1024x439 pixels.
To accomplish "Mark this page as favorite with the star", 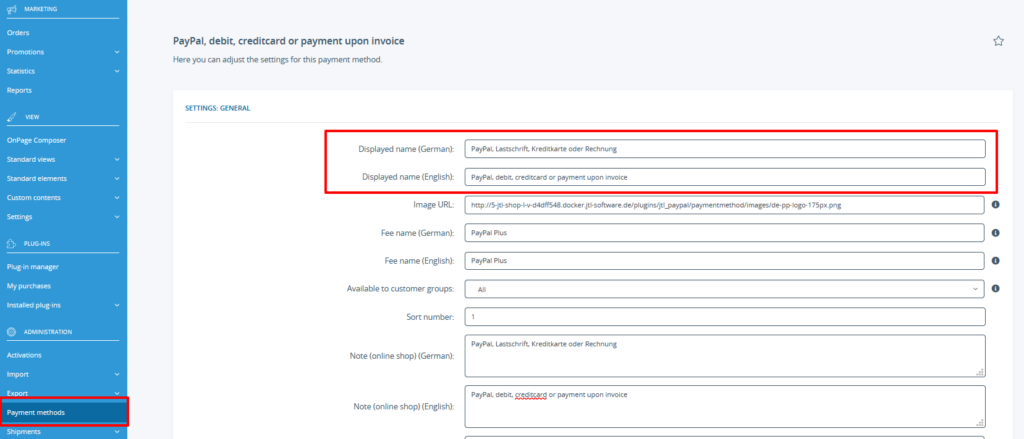I will [x=998, y=41].
